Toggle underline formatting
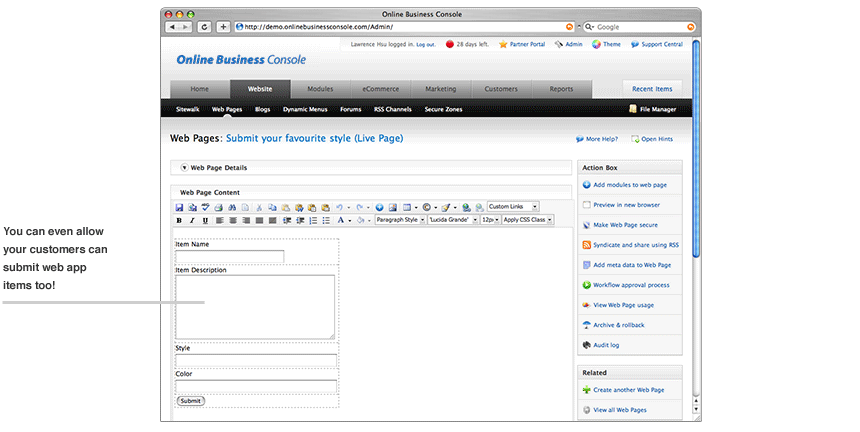Viewport: 860px width, 432px height. [206, 220]
